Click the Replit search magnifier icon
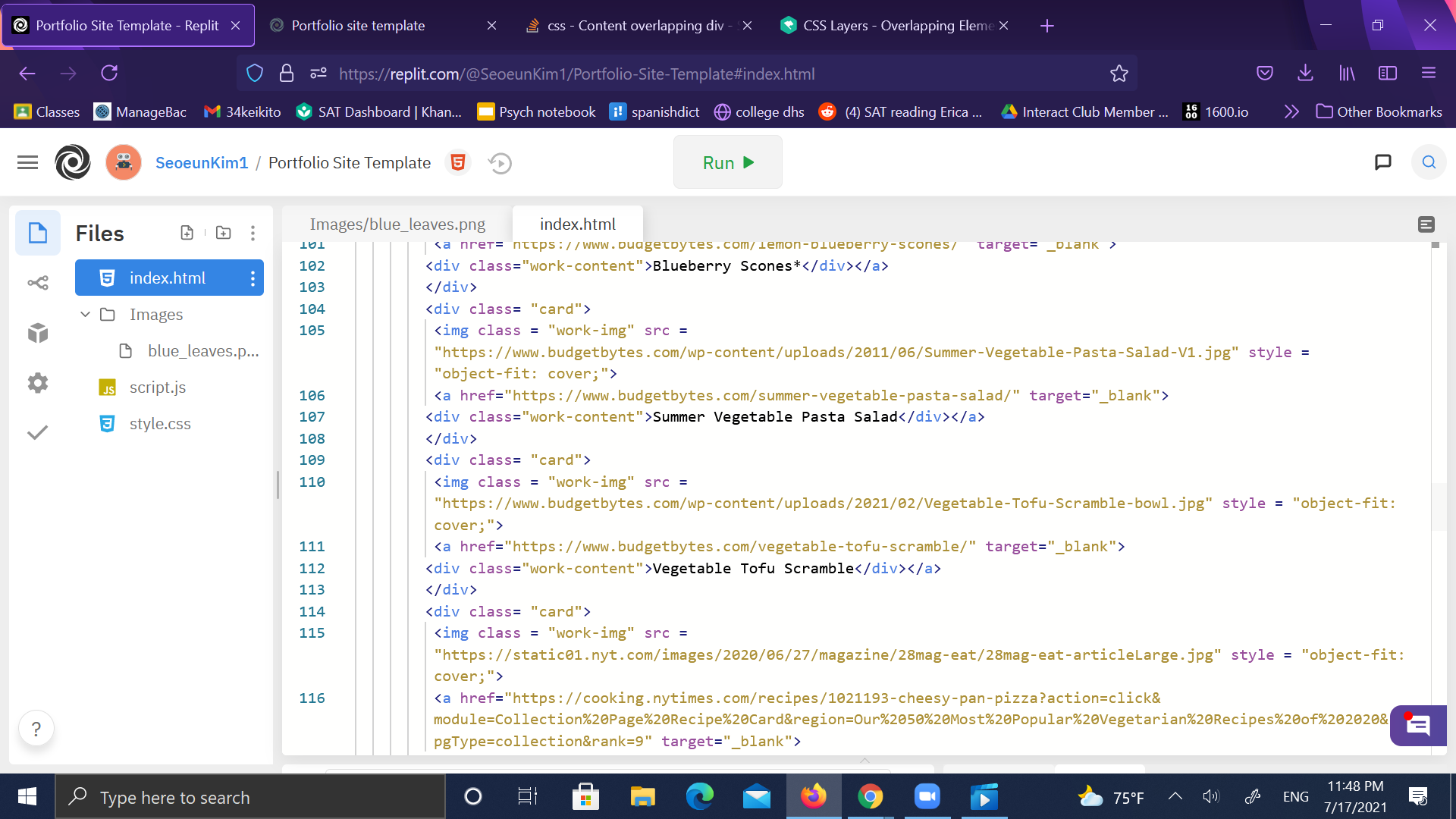Image resolution: width=1456 pixels, height=819 pixels. 1429,162
